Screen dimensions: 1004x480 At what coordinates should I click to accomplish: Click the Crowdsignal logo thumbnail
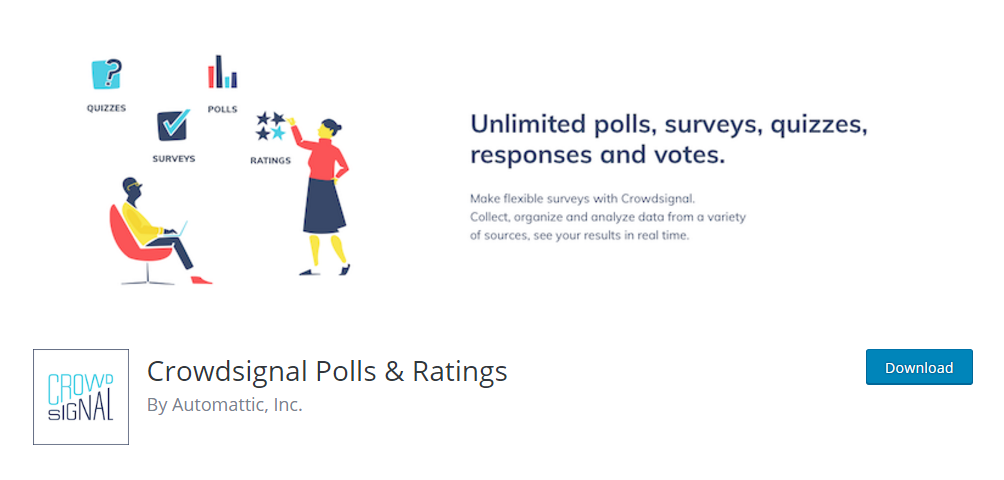point(81,397)
